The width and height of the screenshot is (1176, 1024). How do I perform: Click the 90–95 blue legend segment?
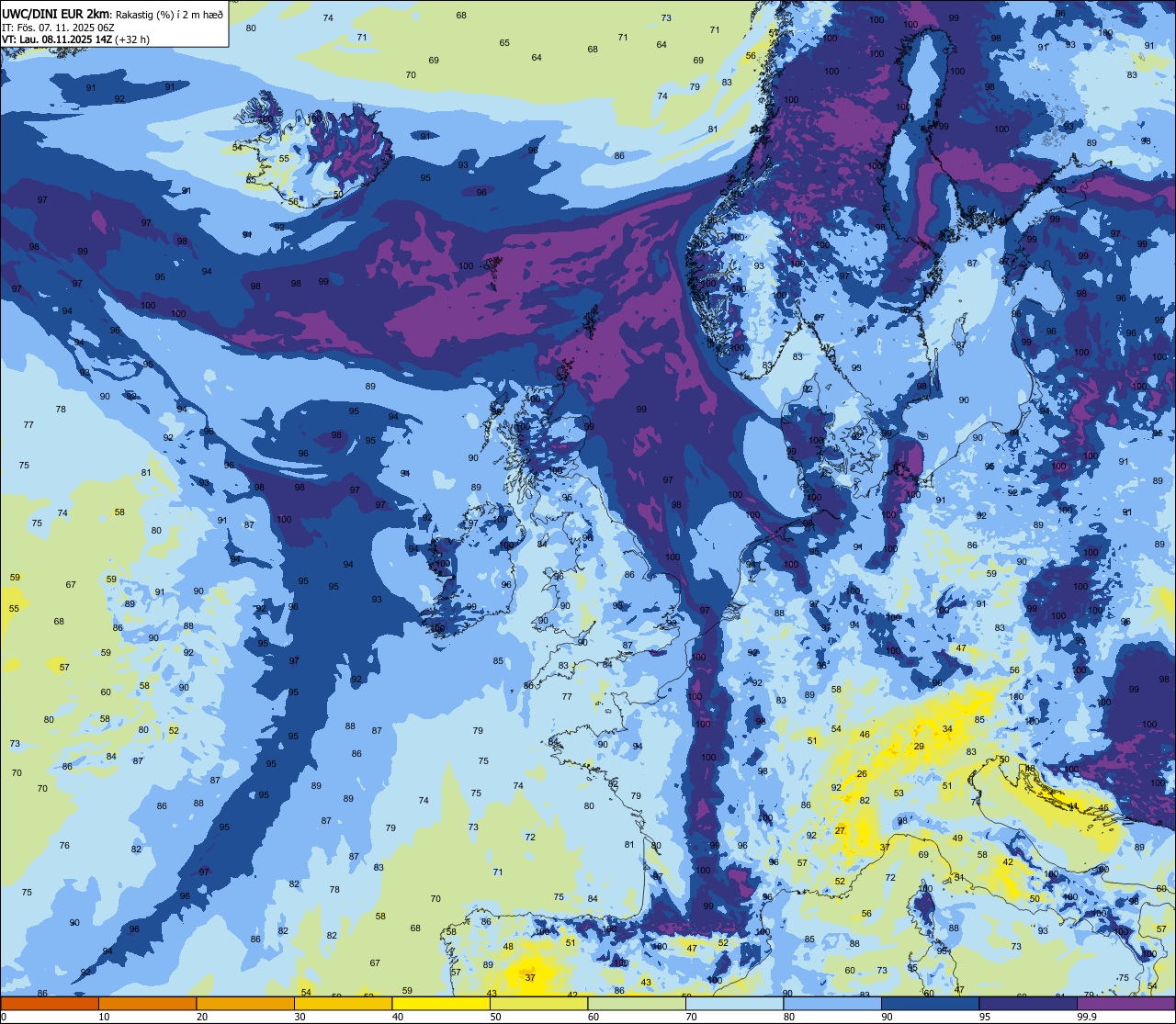pos(930,1003)
